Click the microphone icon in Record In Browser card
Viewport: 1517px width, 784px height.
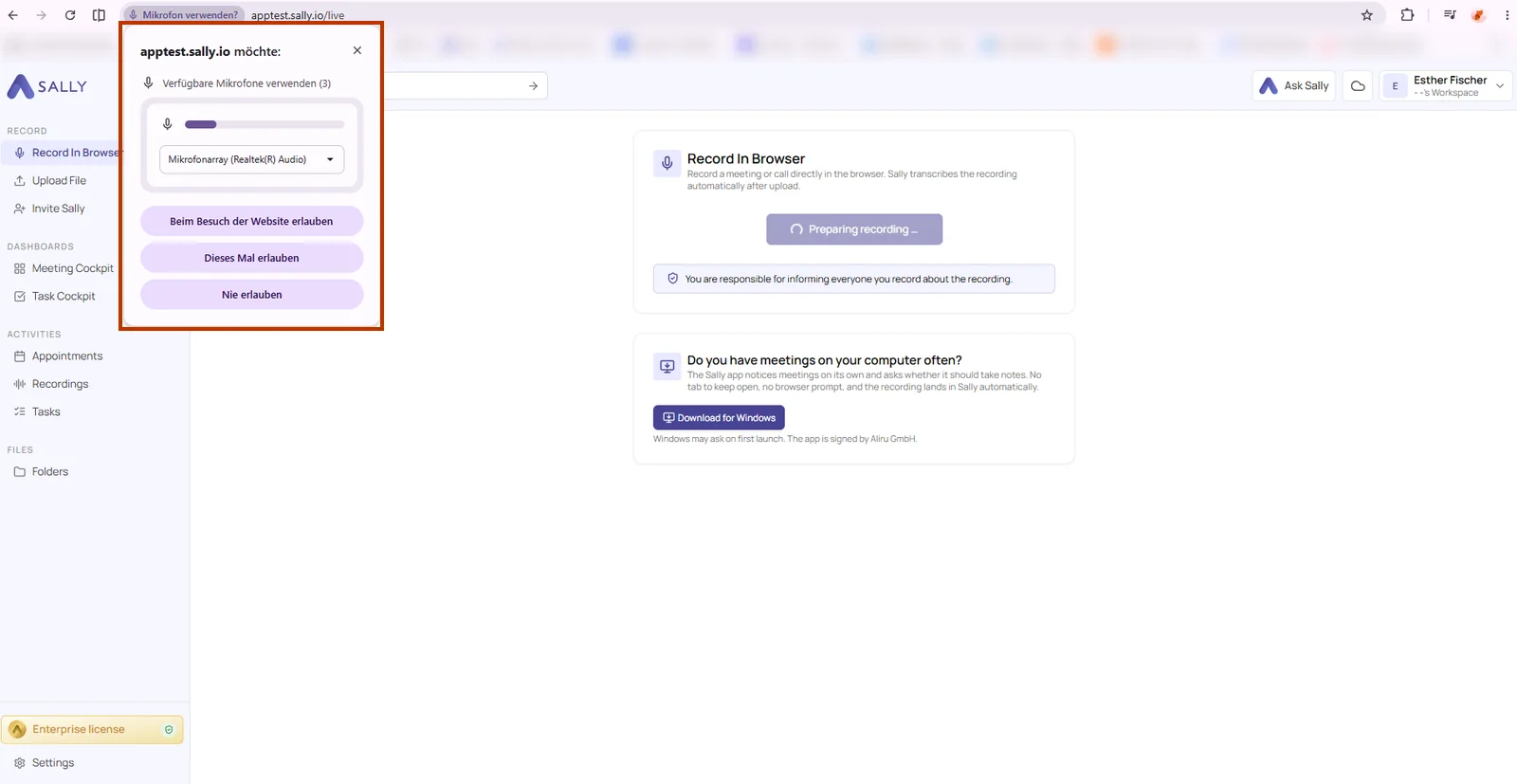pos(667,163)
